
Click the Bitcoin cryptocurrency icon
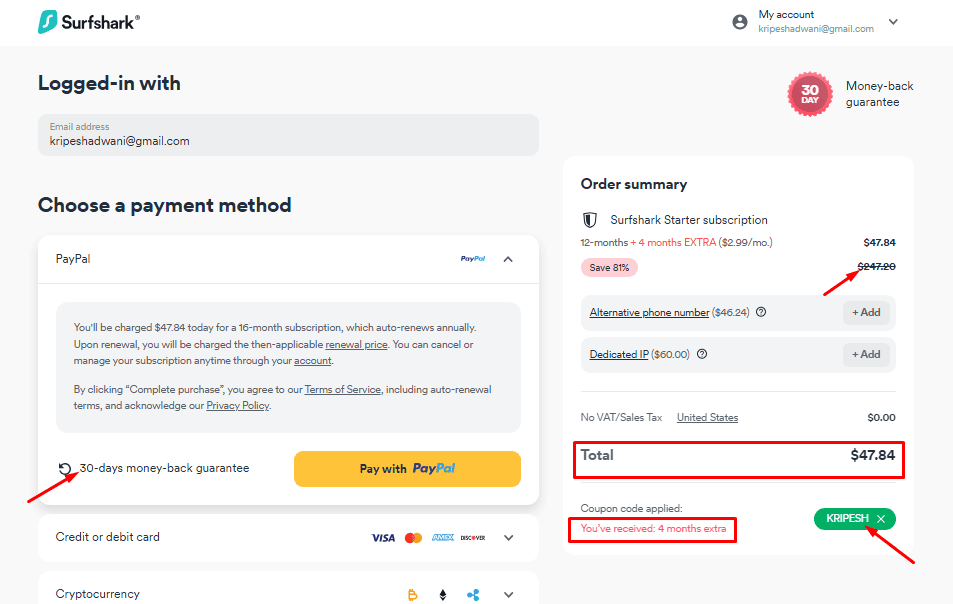(412, 595)
